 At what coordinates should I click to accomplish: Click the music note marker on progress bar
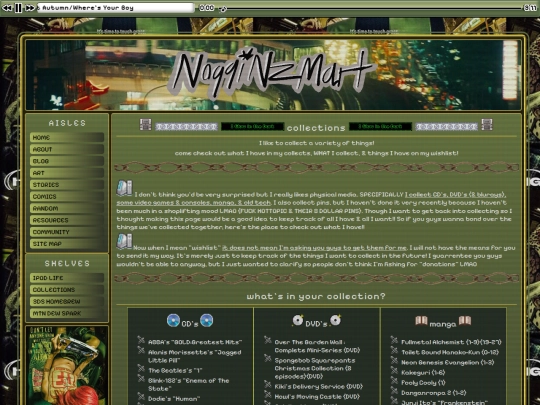tap(223, 9)
